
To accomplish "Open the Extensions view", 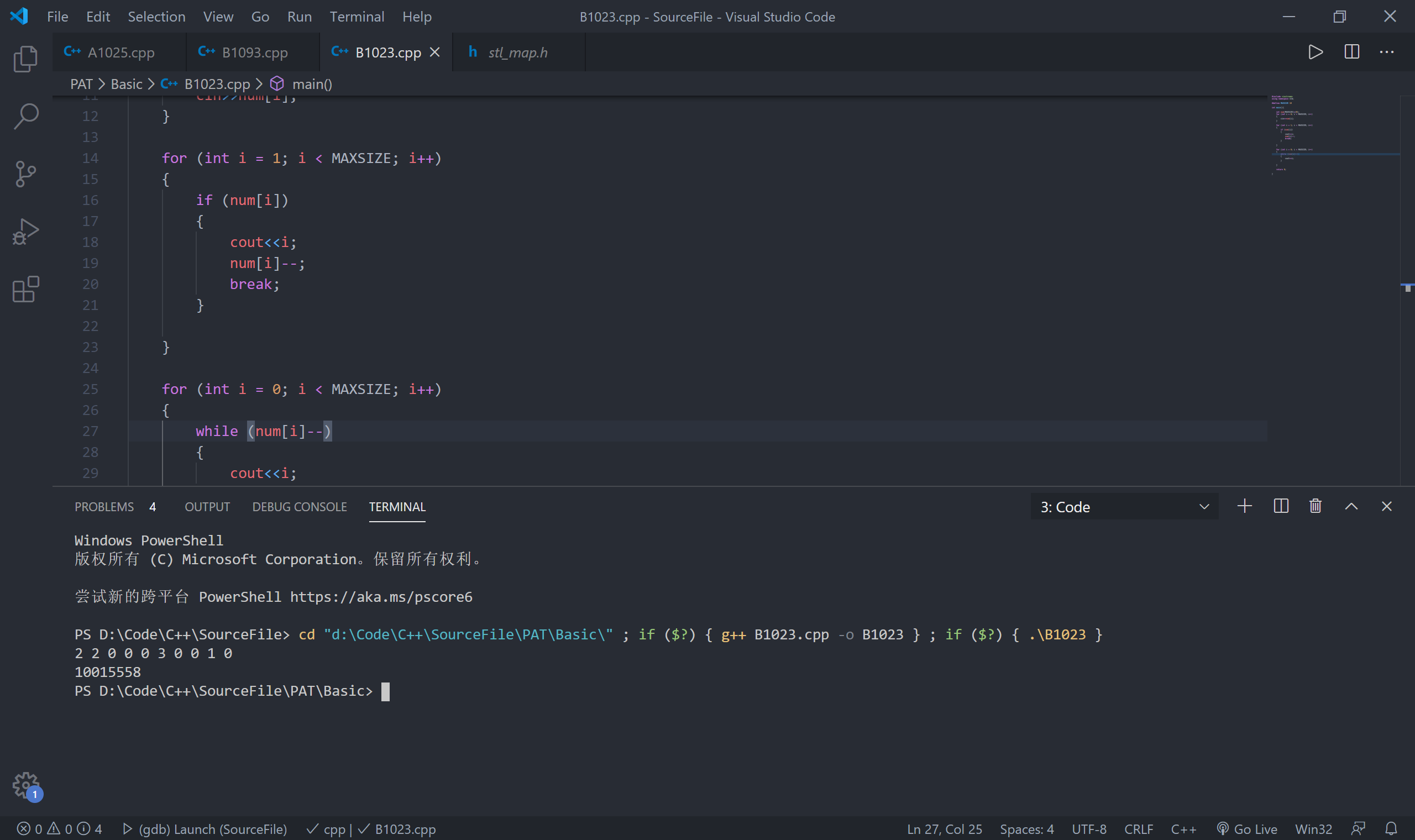I will coord(25,289).
